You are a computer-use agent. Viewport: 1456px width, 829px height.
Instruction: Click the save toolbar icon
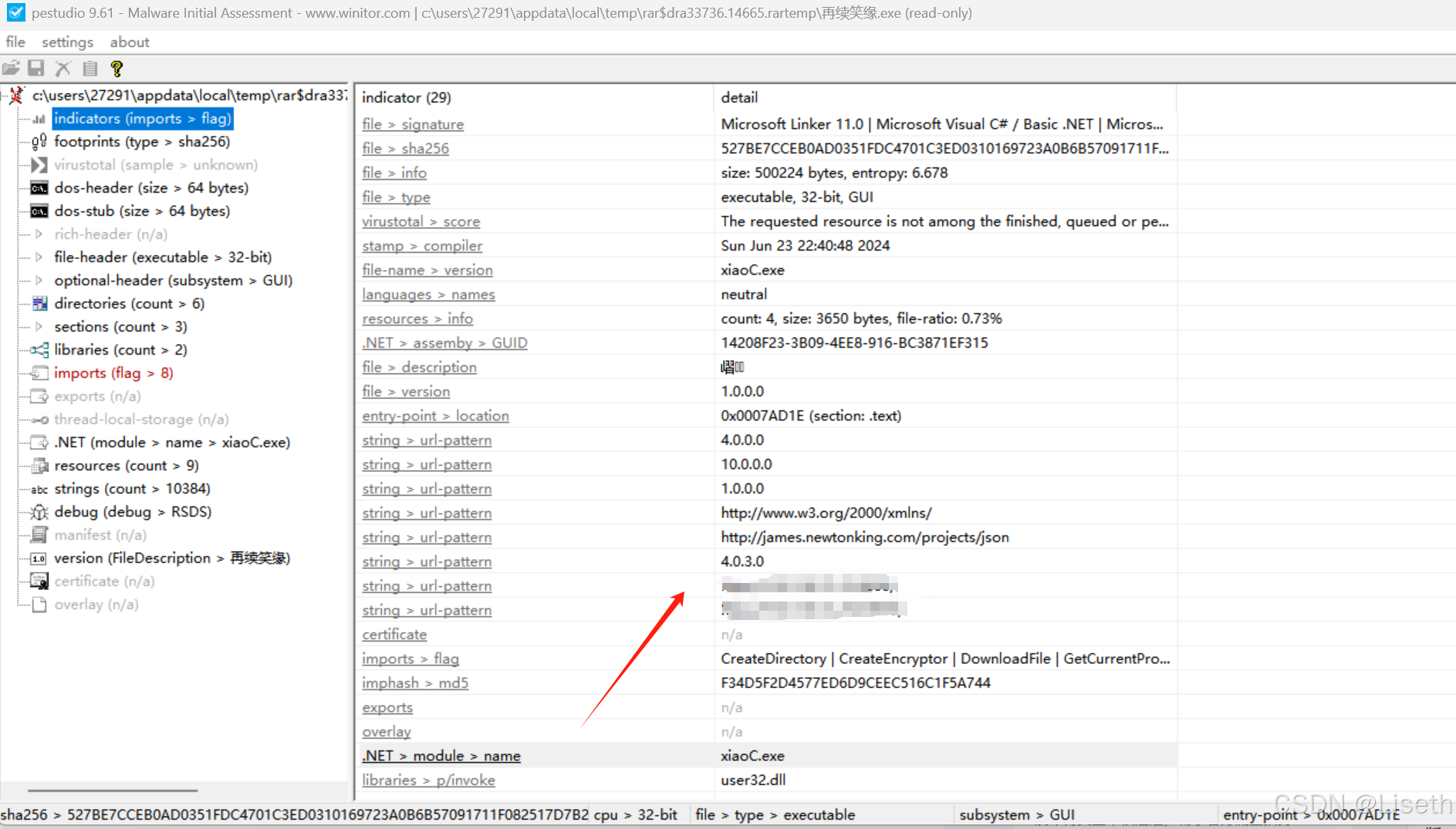35,68
